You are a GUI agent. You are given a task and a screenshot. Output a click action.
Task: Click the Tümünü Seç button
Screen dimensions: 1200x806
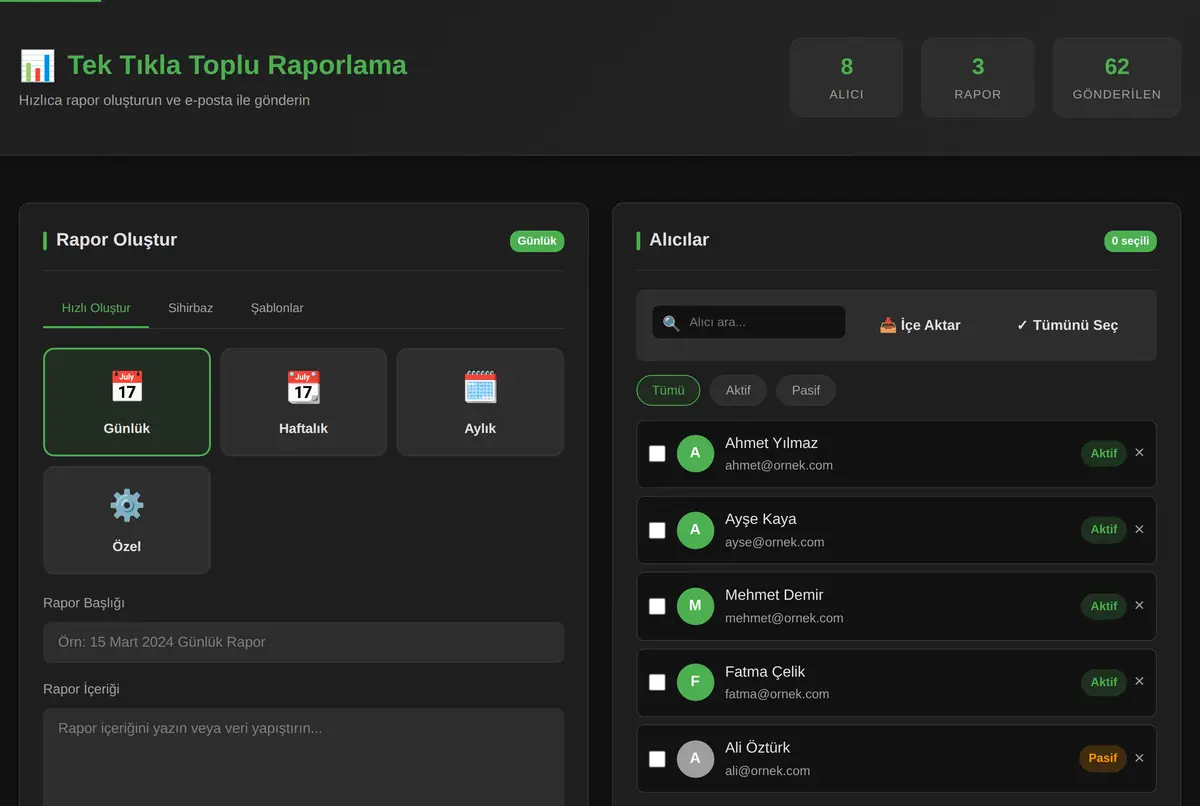(x=1067, y=325)
